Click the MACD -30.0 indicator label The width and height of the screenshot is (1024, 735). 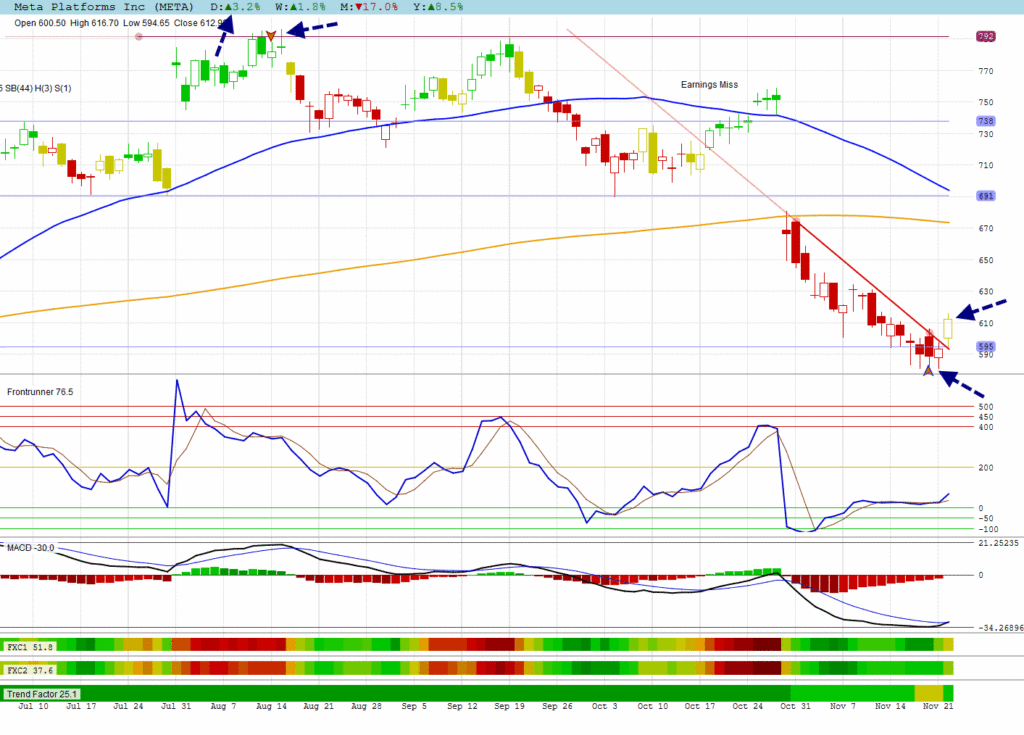point(30,548)
